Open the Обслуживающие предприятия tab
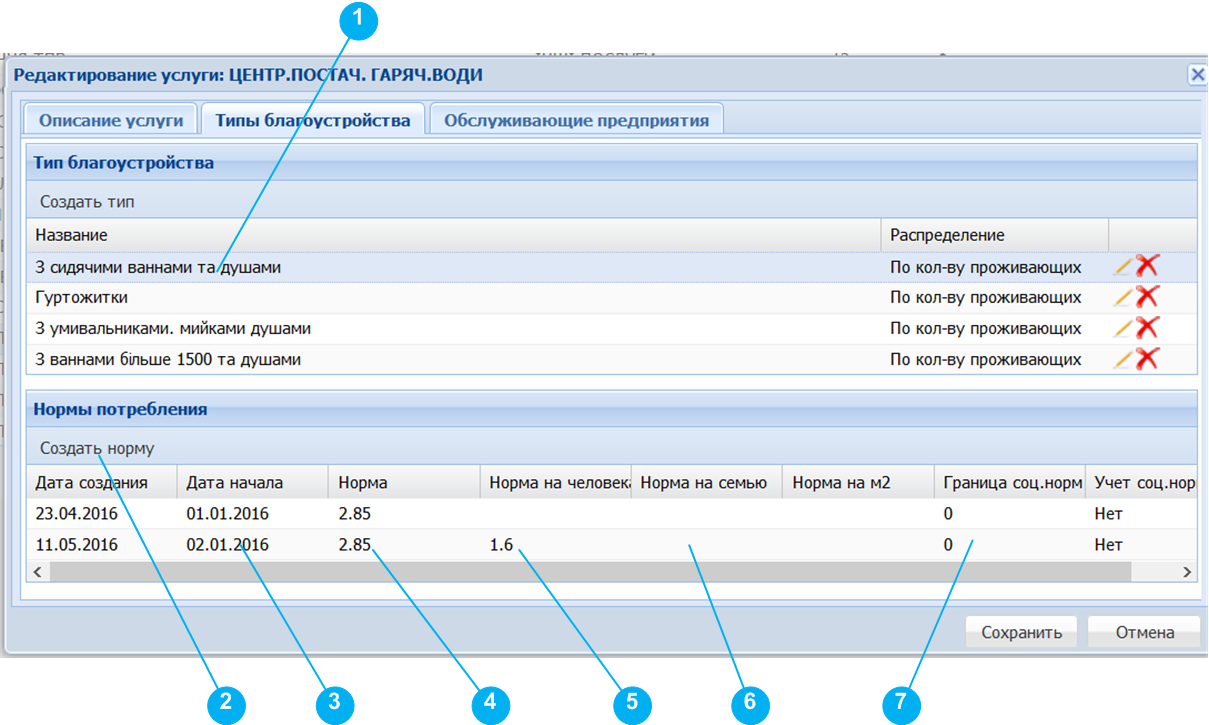The image size is (1209, 725). point(577,120)
